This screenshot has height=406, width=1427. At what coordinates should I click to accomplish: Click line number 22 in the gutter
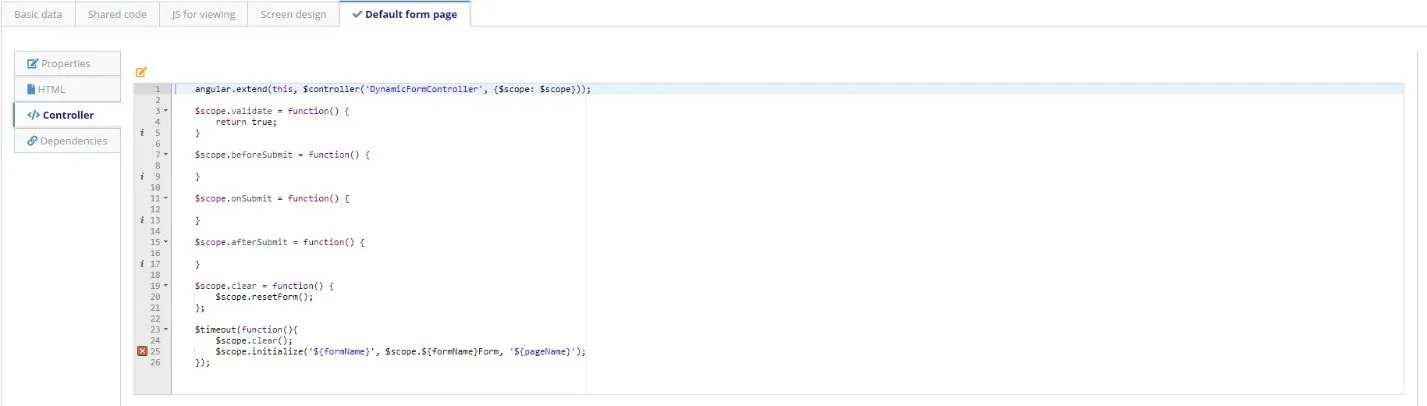(155, 319)
